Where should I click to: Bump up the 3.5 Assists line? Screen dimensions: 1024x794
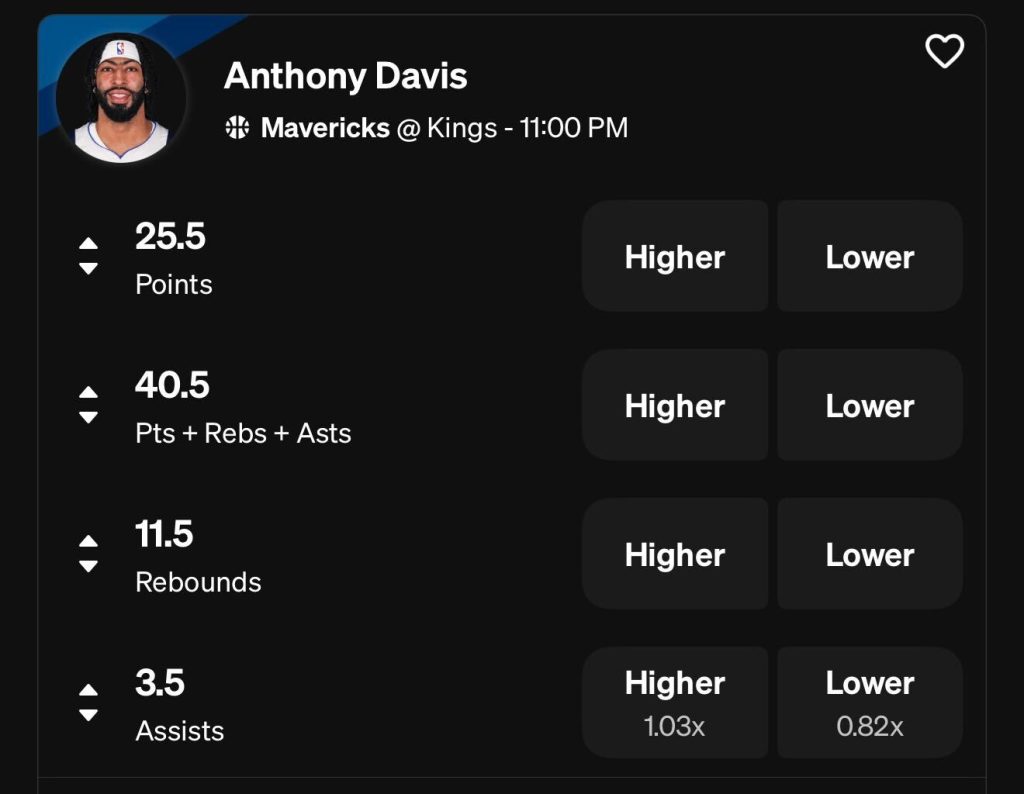tap(88, 690)
